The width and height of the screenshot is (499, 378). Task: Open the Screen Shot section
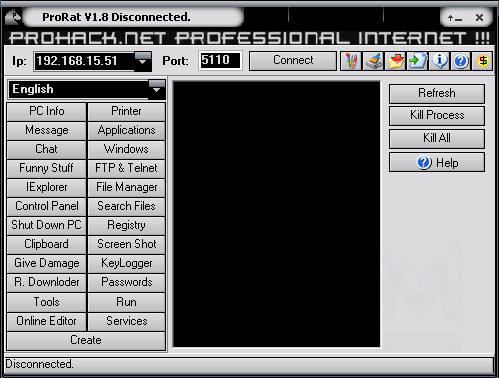coord(127,244)
